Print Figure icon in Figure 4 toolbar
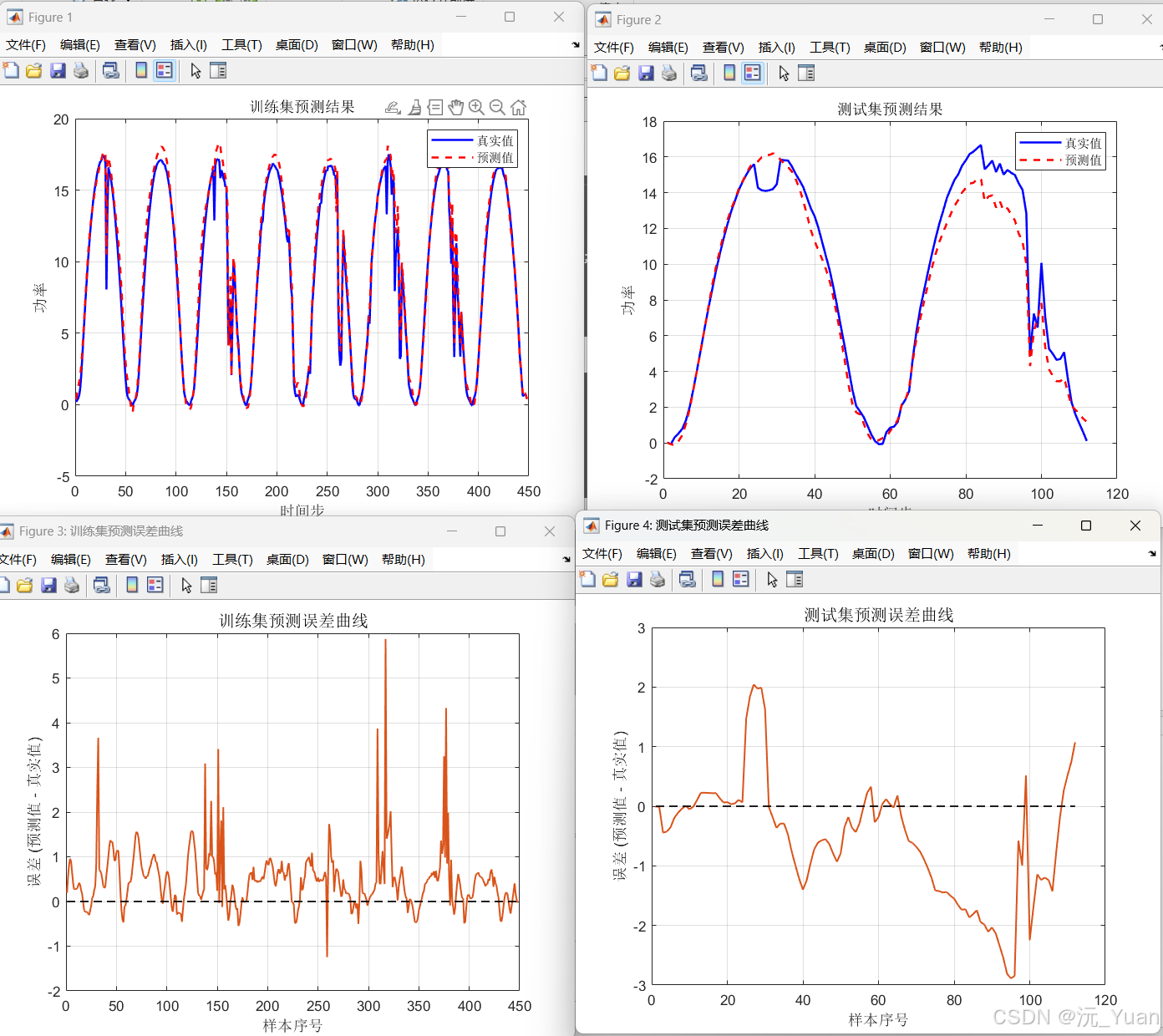This screenshot has width=1163, height=1036. [x=658, y=580]
